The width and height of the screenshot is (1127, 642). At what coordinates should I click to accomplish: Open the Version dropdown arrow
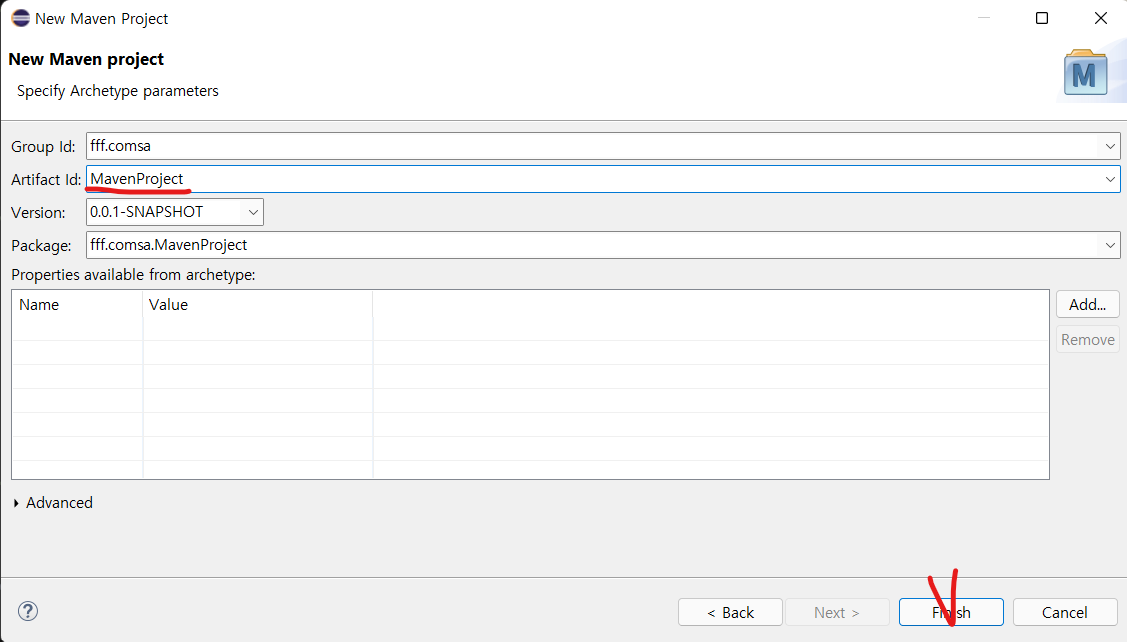[x=253, y=212]
